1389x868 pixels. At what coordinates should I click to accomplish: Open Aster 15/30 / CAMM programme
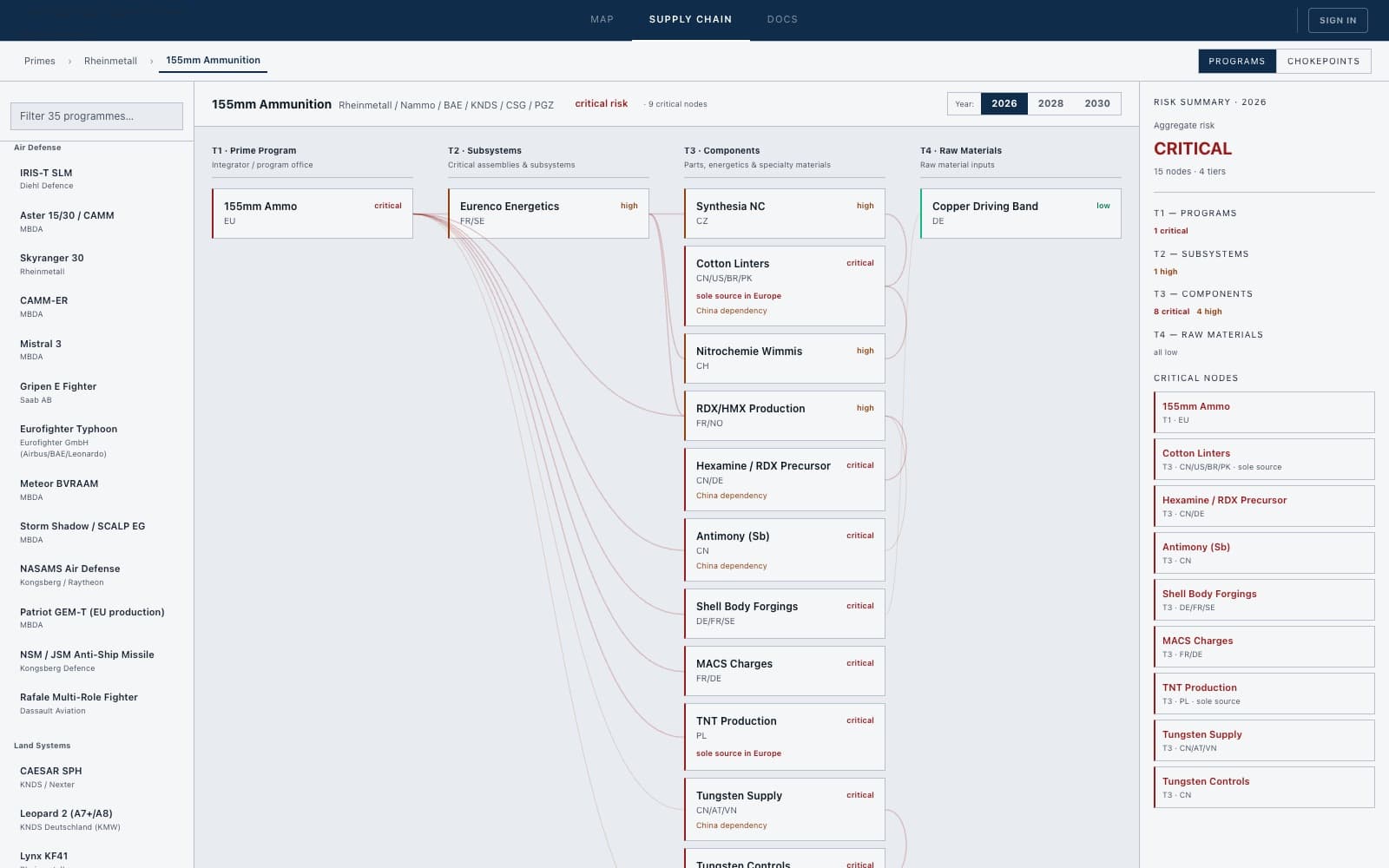tap(96, 221)
